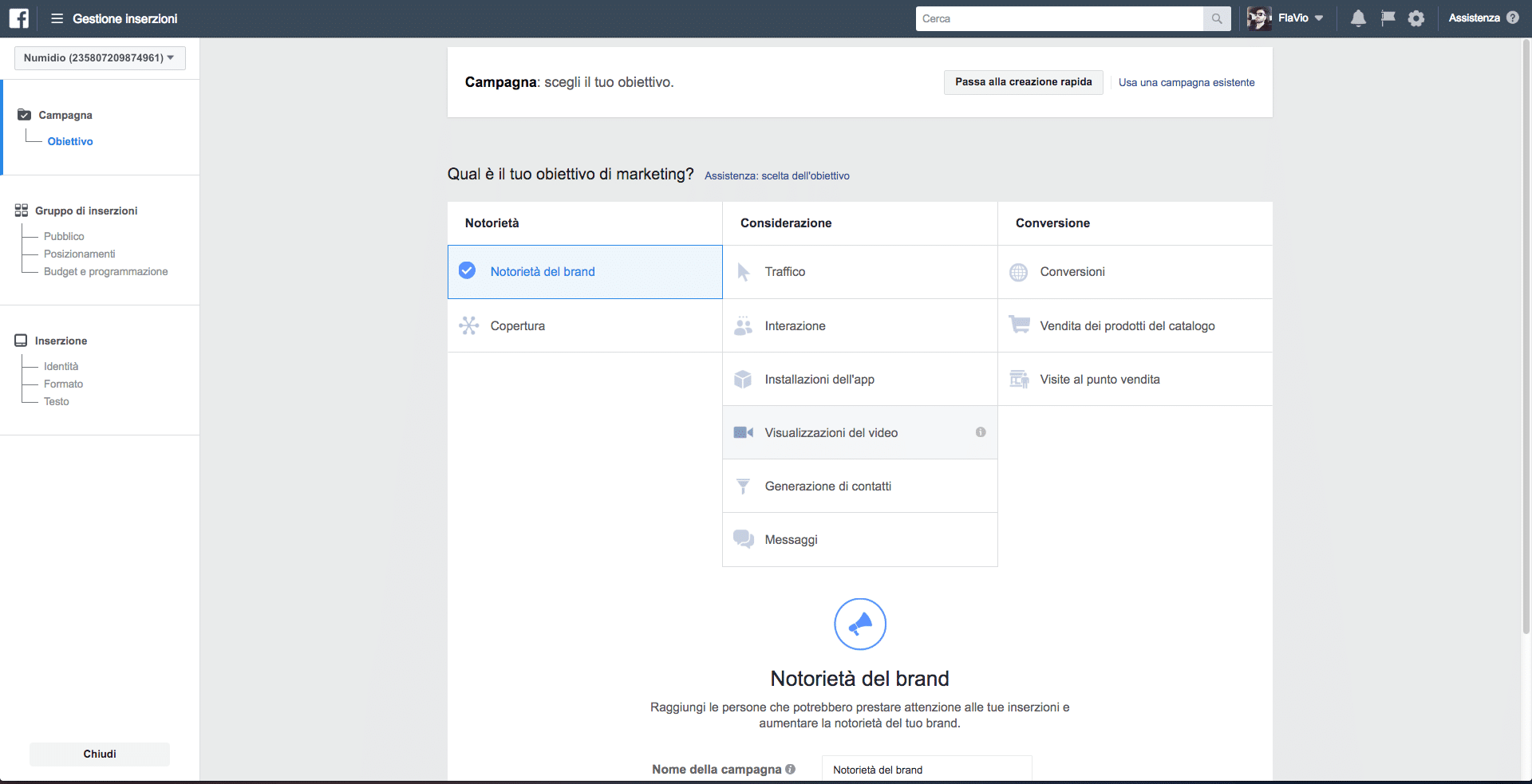Open the hamburger menu next to Gestione inserzioni
Viewport: 1532px width, 784px height.
click(57, 18)
